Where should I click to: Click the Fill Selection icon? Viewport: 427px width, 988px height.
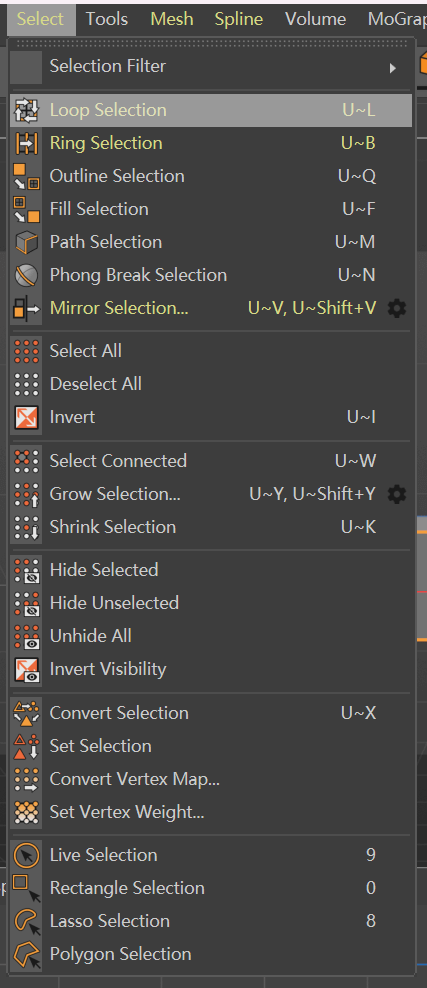click(26, 209)
